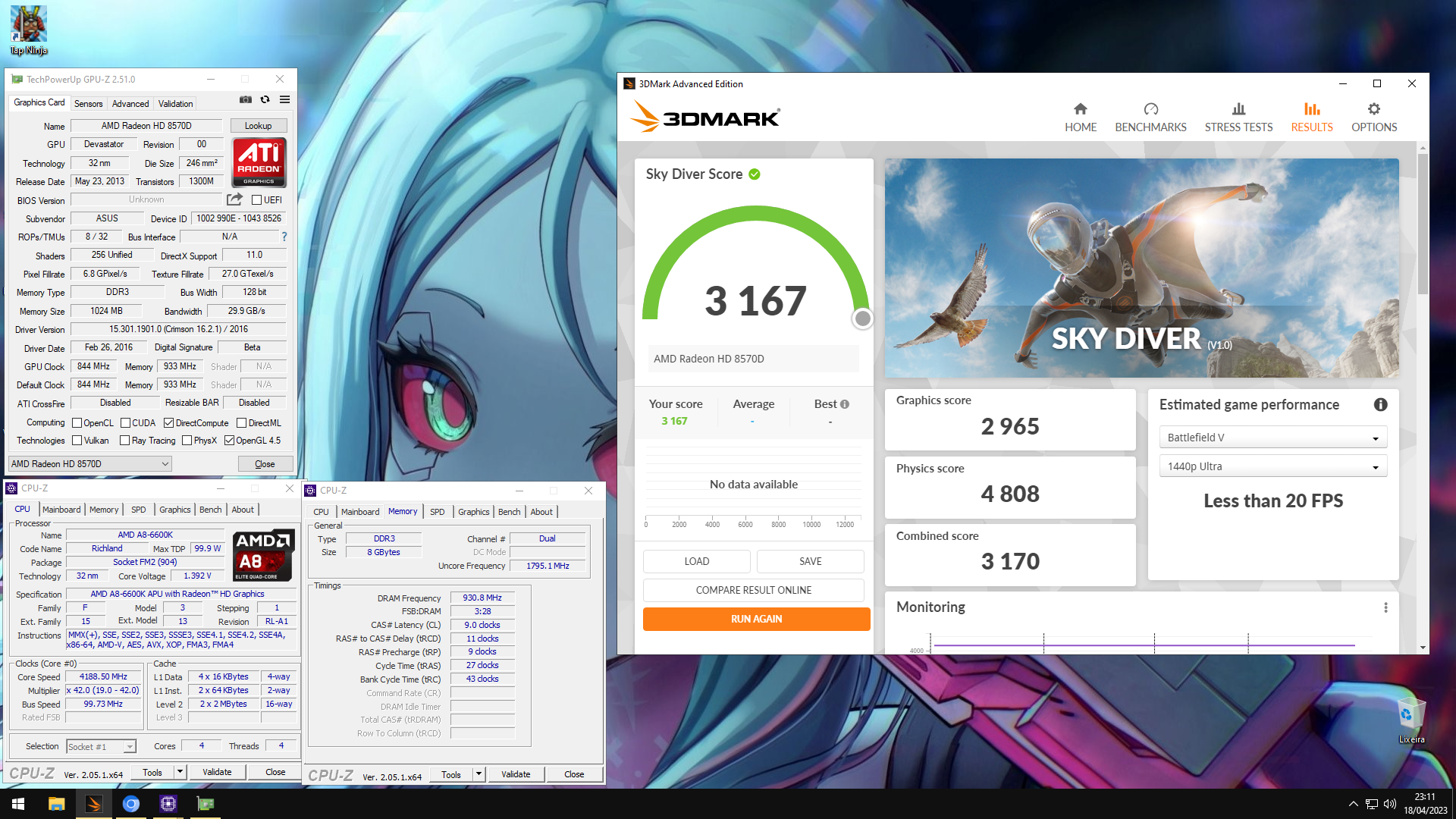Toggle DirectCompute checkbox

[x=168, y=423]
